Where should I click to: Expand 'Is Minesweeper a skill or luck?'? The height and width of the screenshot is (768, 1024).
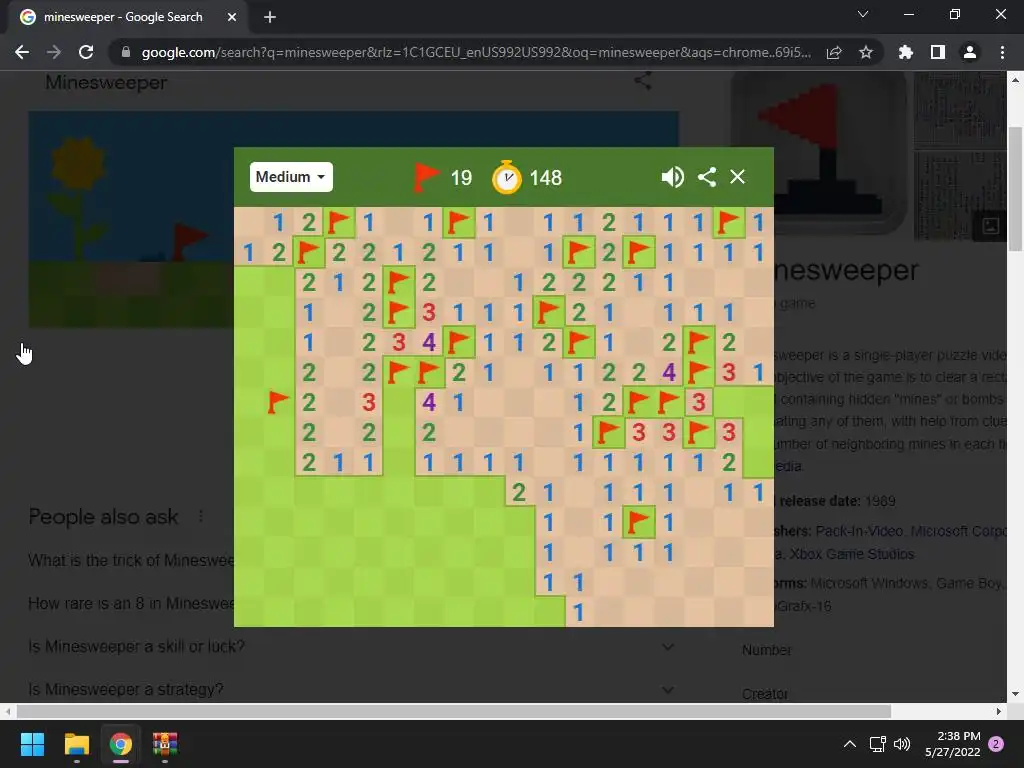(x=667, y=647)
